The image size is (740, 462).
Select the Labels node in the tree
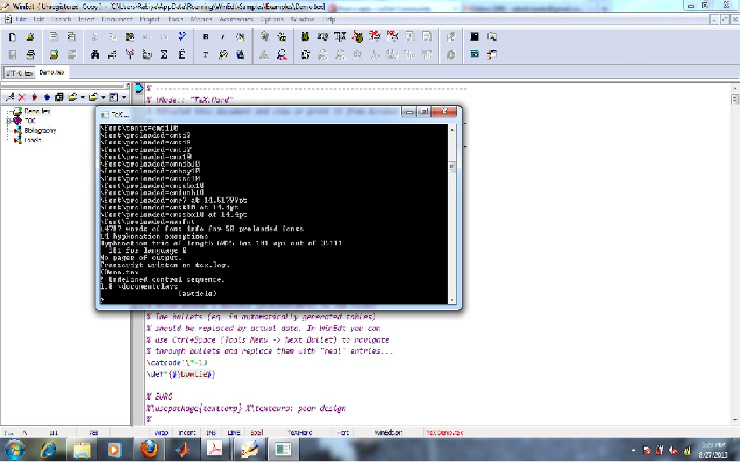click(x=33, y=140)
